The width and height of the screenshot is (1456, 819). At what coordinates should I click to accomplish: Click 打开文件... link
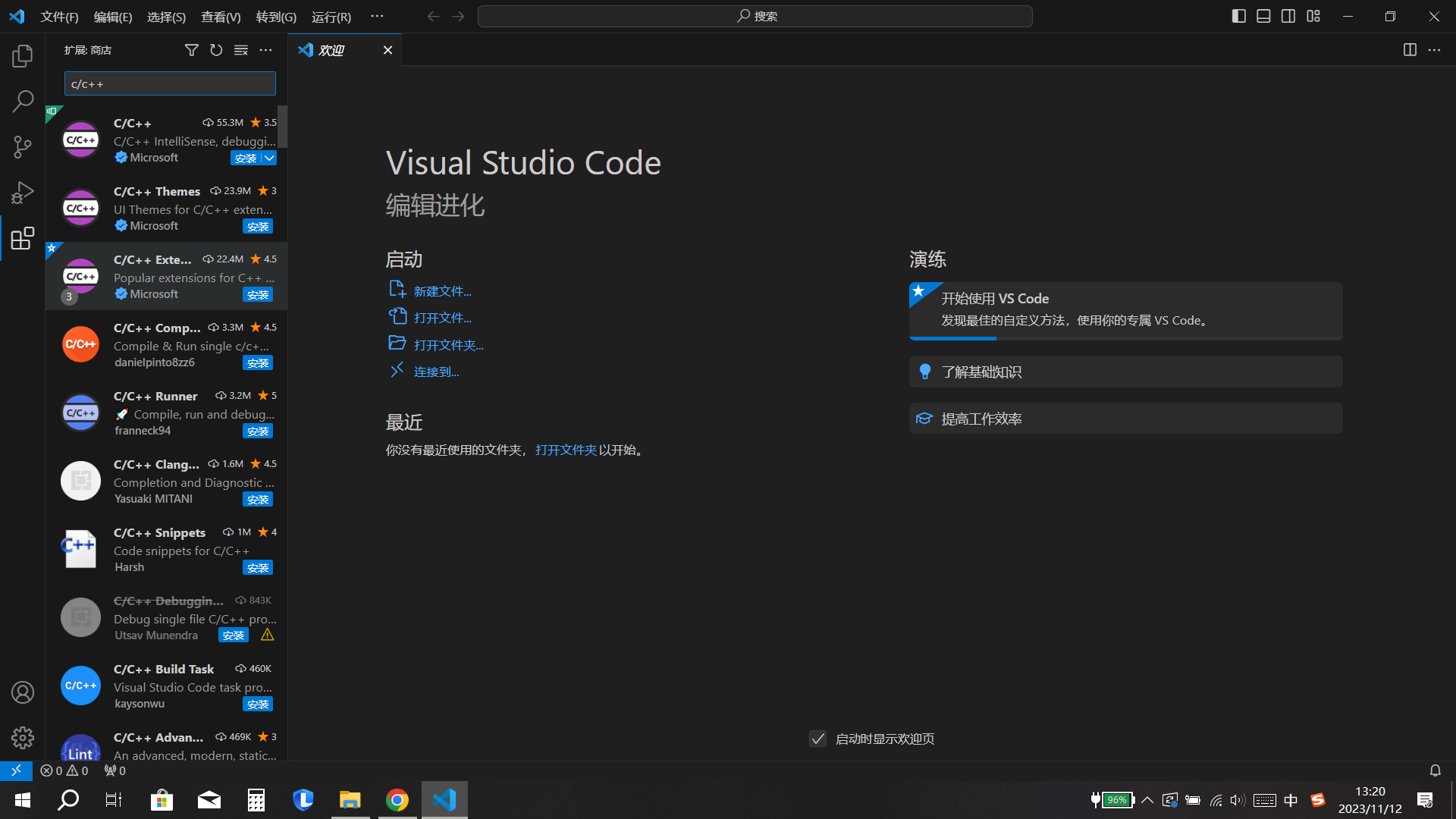[x=442, y=318]
